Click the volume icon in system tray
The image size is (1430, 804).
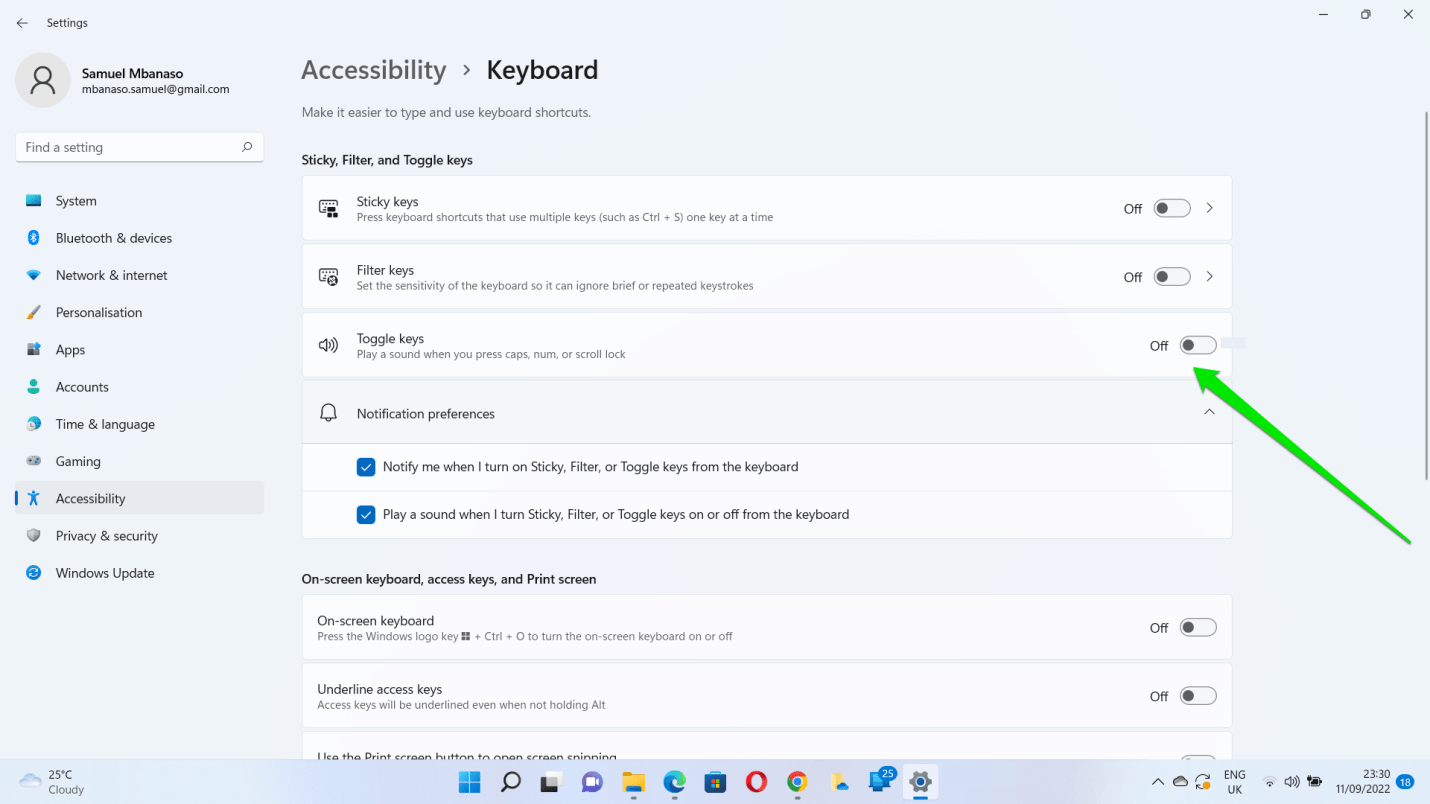1291,781
